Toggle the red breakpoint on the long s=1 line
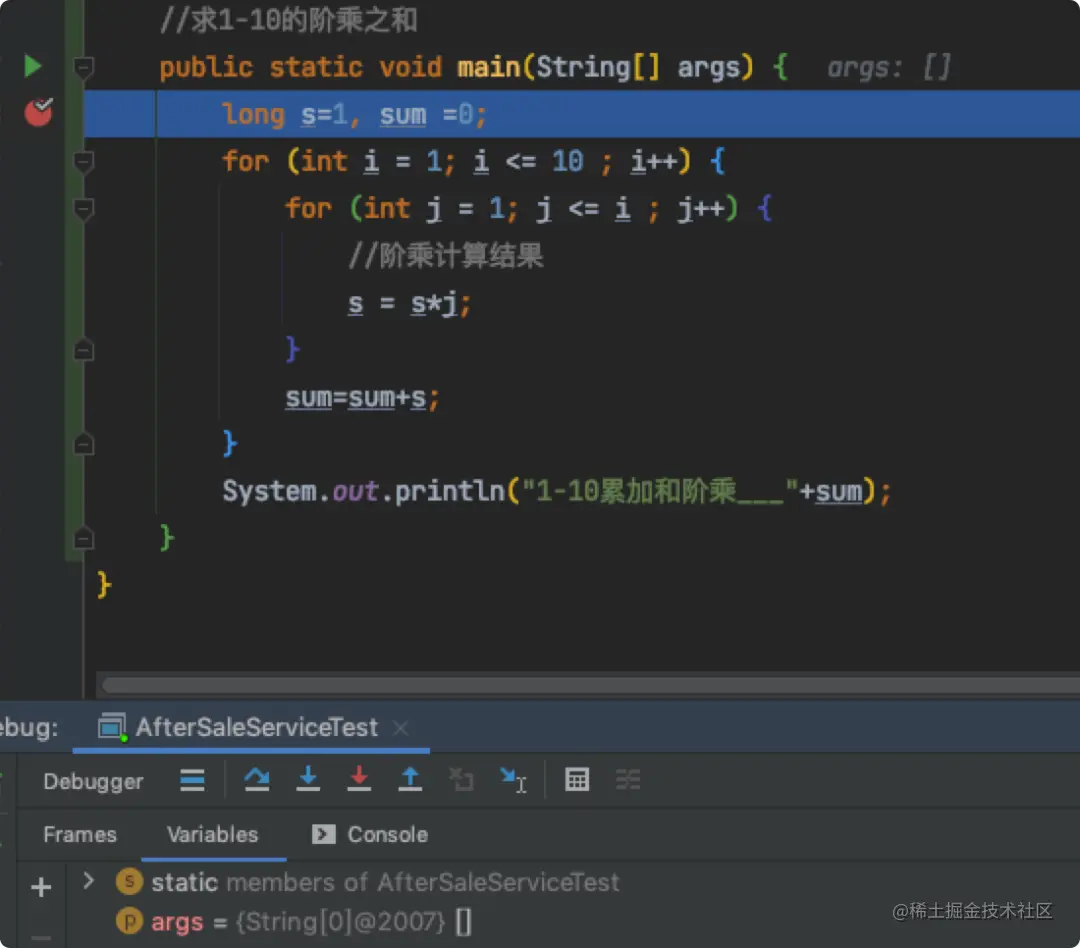The image size is (1080, 948). coord(39,112)
